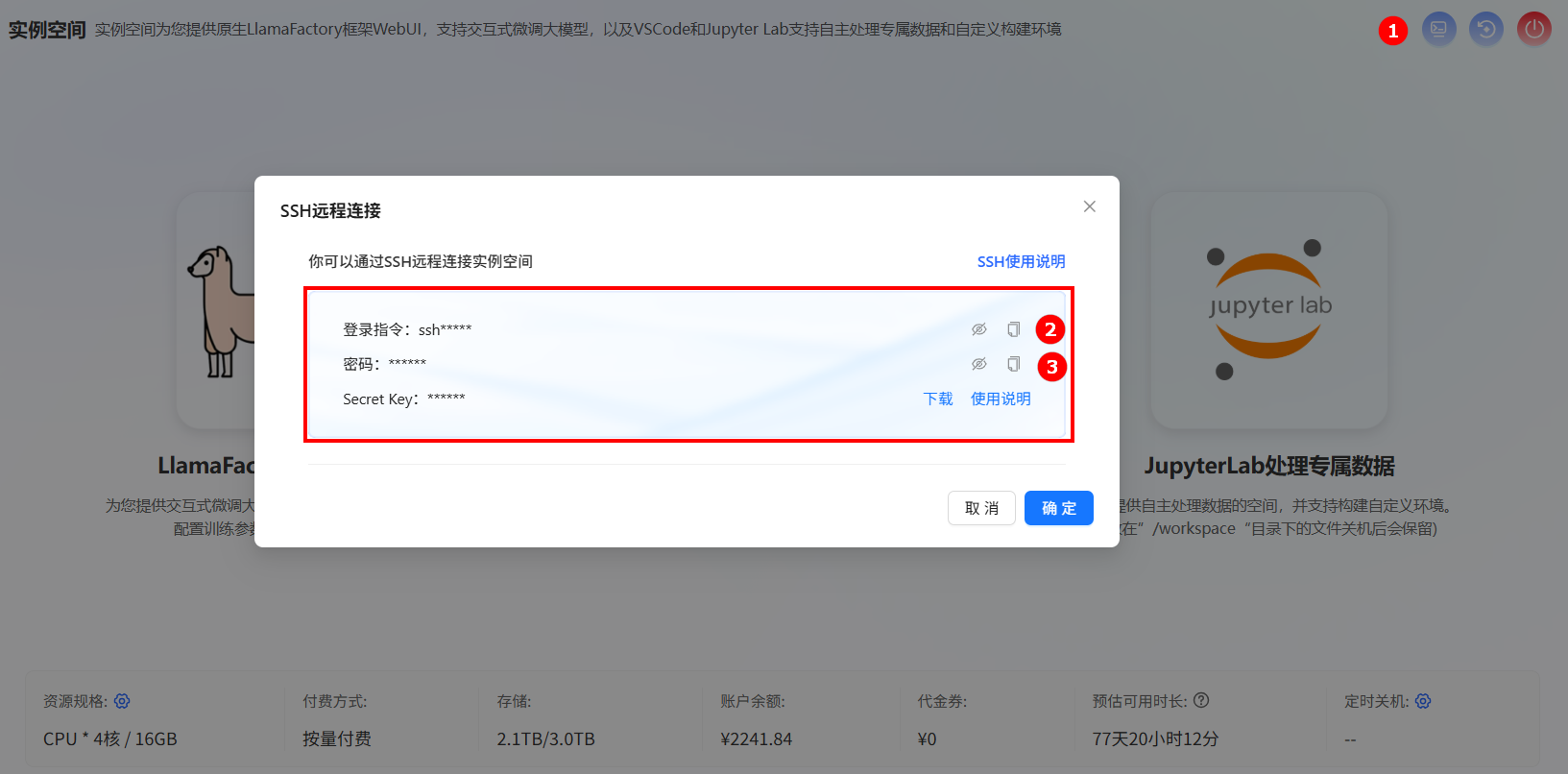This screenshot has width=1568, height=774.
Task: Copy the 登录指令 SSH login command
Action: pyautogui.click(x=1013, y=329)
